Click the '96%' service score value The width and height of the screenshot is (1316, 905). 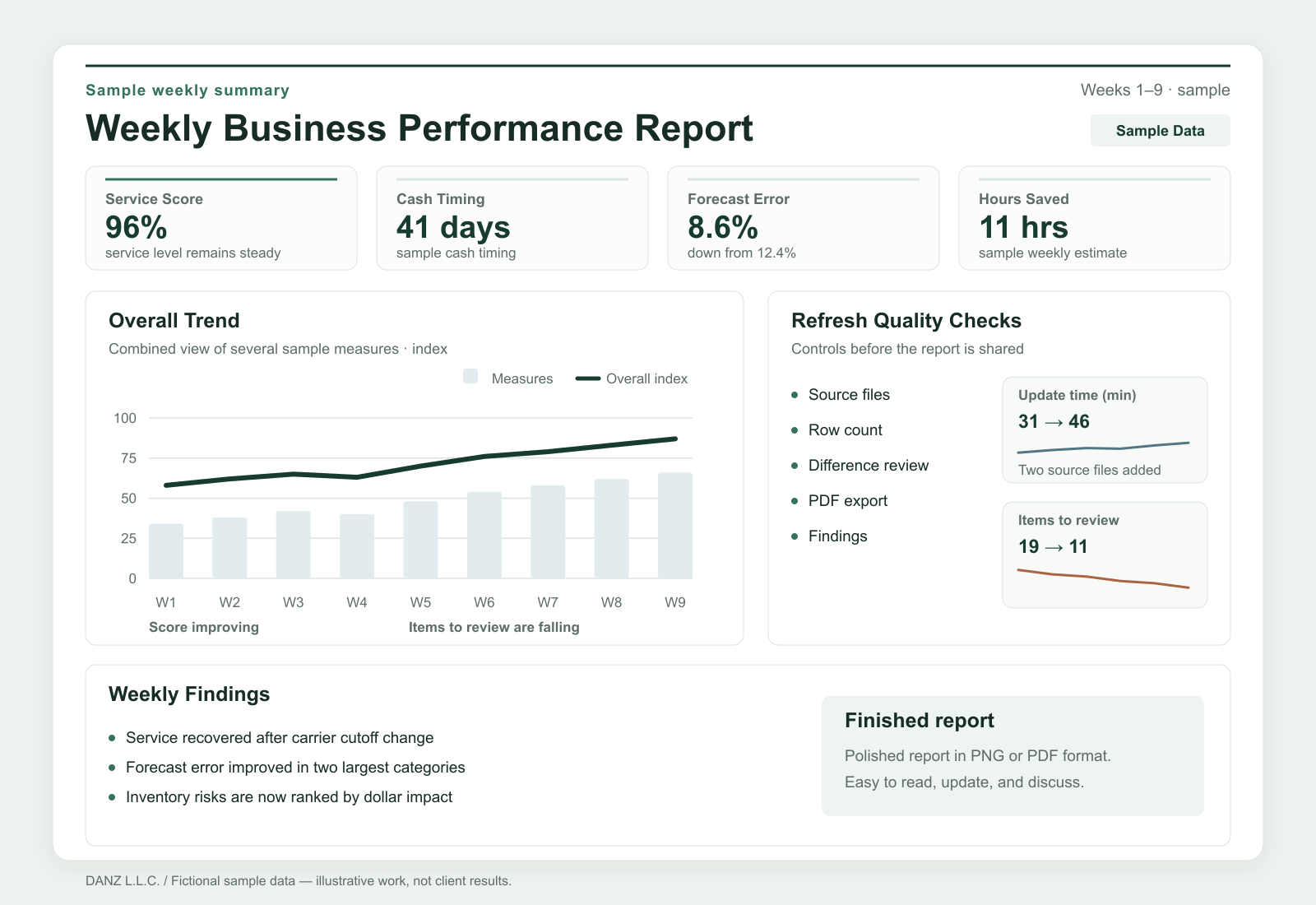pyautogui.click(x=137, y=227)
